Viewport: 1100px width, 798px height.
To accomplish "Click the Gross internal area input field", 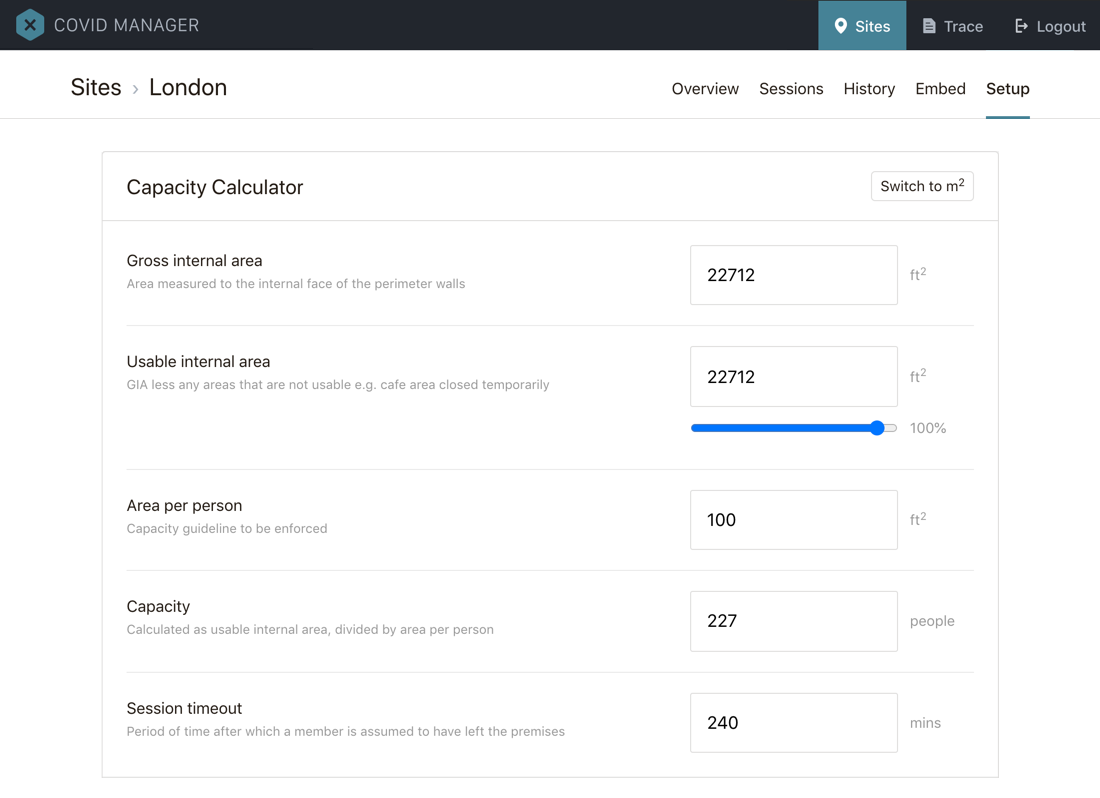I will pyautogui.click(x=793, y=275).
